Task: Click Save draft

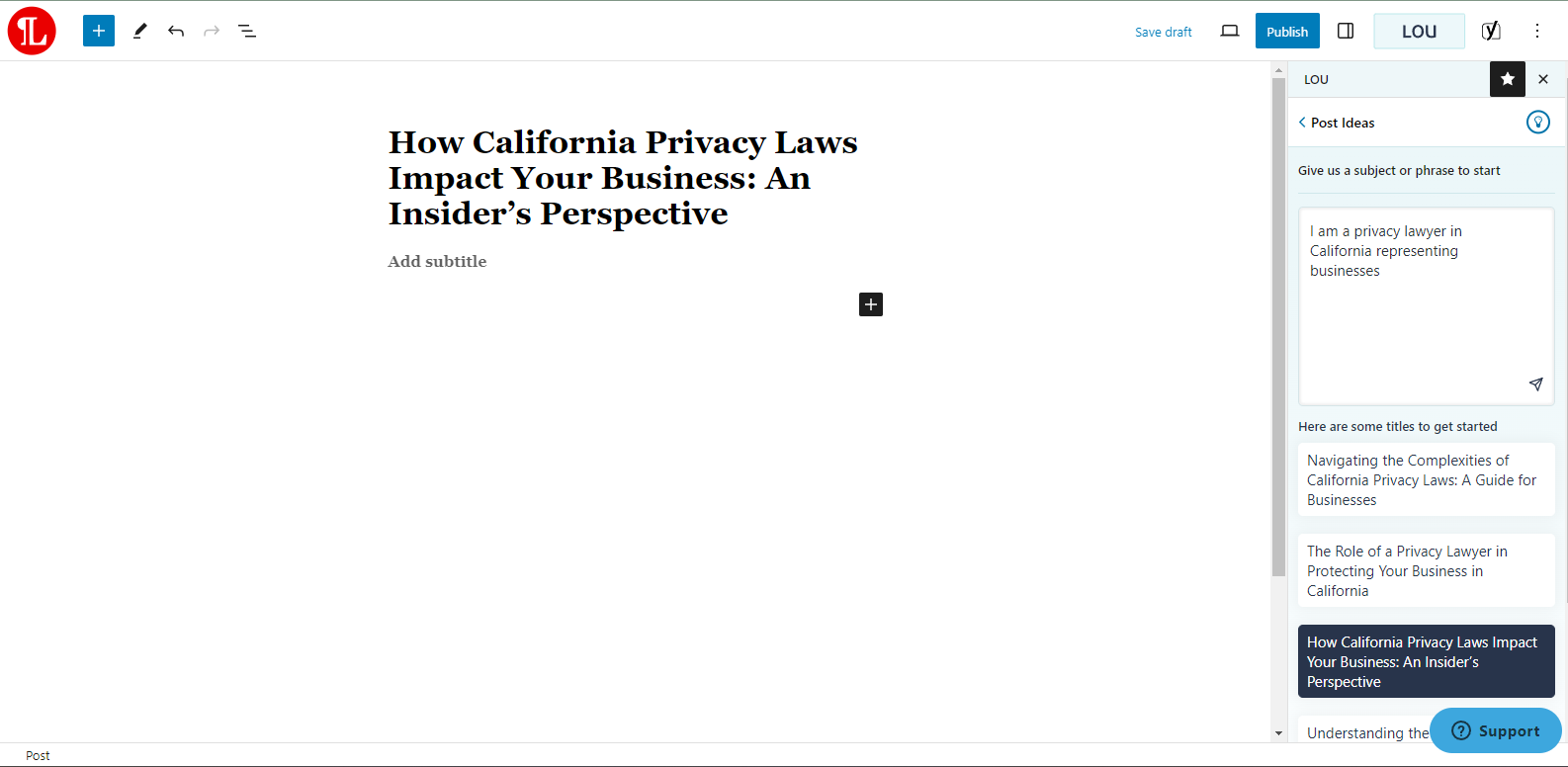Action: tap(1164, 32)
